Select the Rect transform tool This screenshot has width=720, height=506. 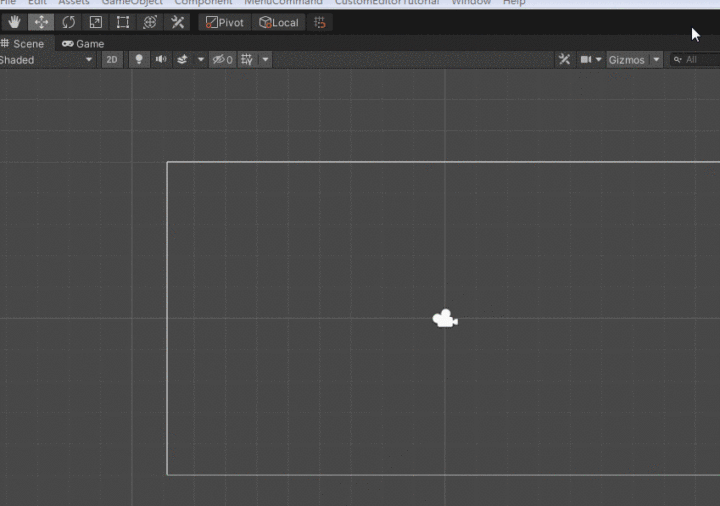pos(123,22)
